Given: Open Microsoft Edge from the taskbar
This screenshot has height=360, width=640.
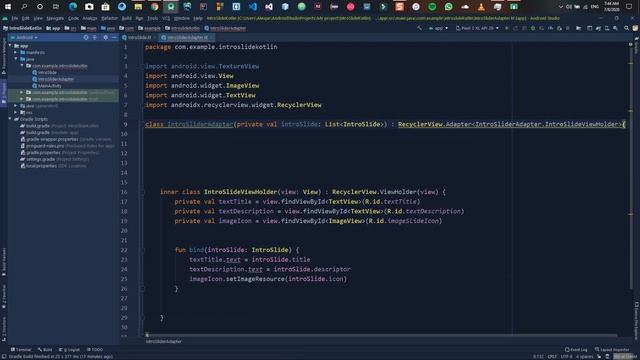Looking at the screenshot, I should [73, 7].
